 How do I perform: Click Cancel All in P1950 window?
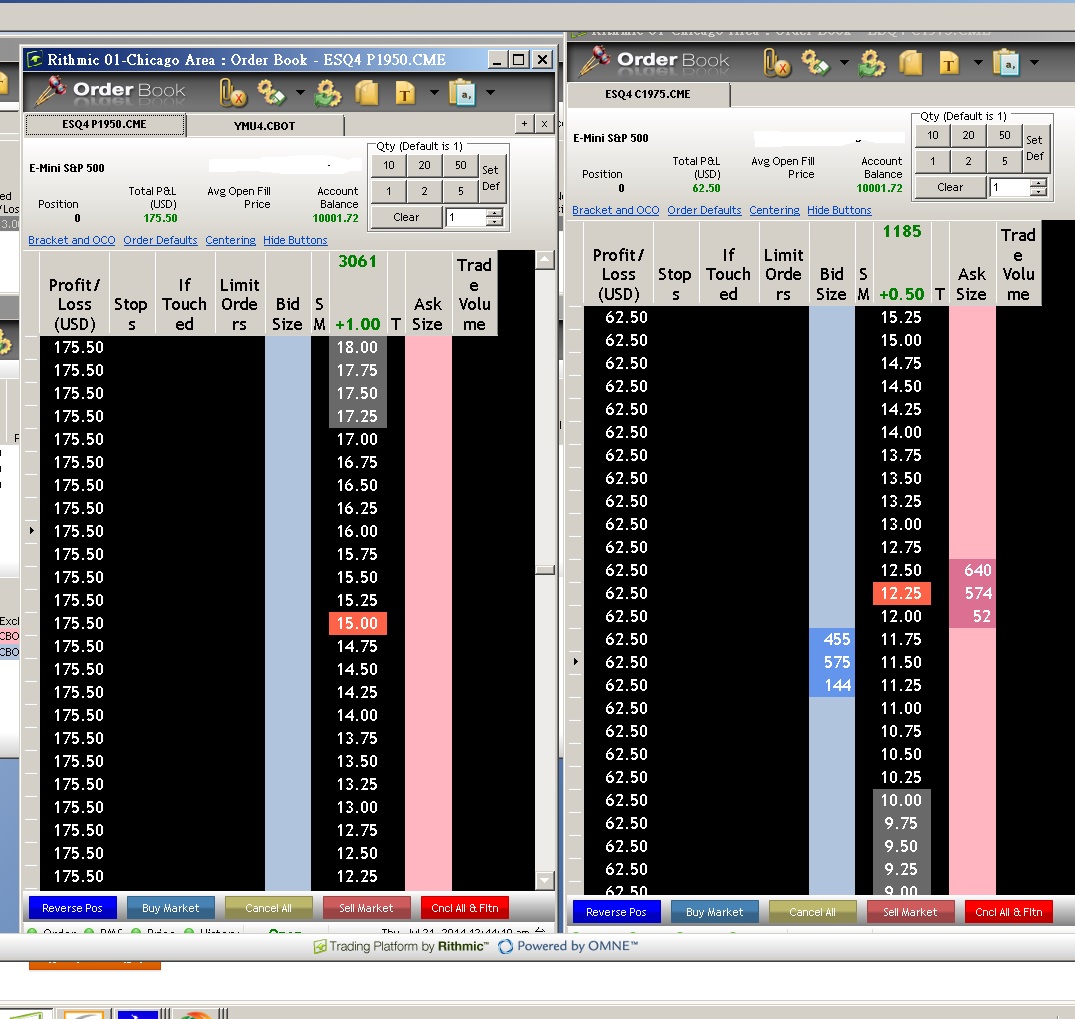pyautogui.click(x=269, y=908)
